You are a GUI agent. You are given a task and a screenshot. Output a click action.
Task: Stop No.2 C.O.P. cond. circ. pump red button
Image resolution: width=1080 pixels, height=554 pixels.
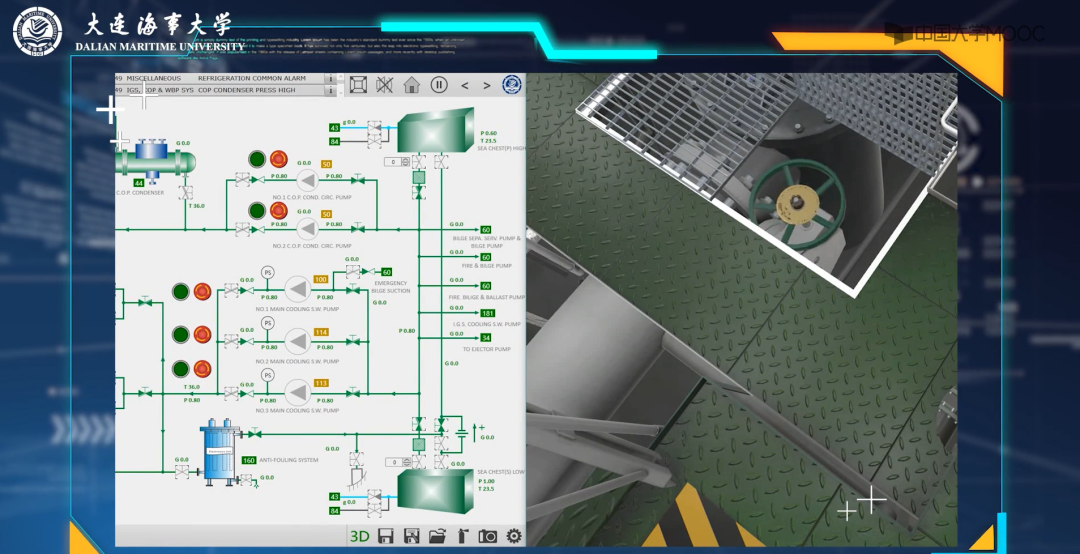(x=278, y=210)
